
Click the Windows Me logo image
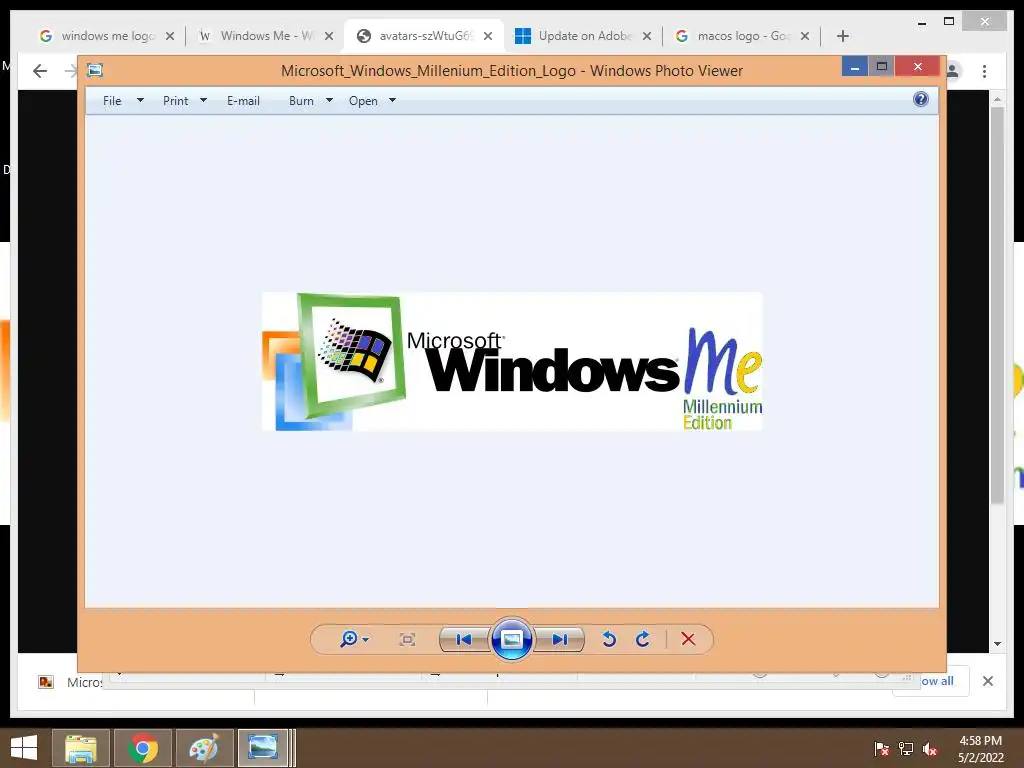(512, 362)
